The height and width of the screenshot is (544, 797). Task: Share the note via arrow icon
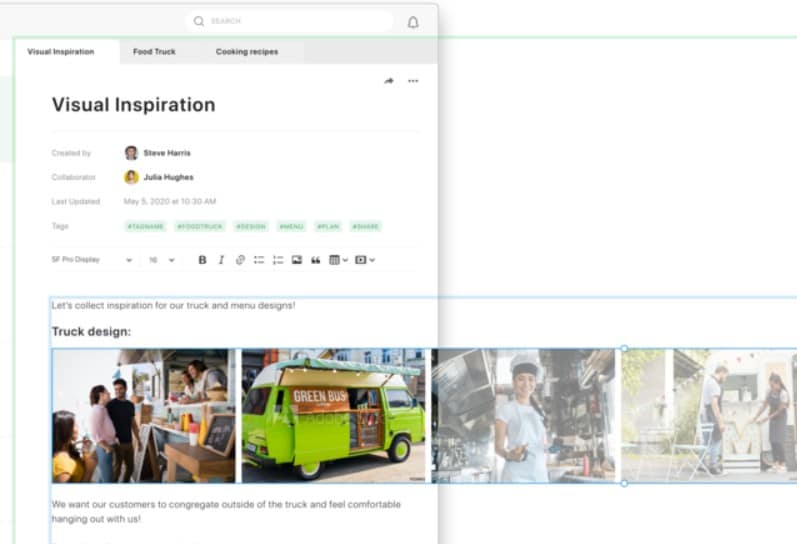(x=389, y=81)
